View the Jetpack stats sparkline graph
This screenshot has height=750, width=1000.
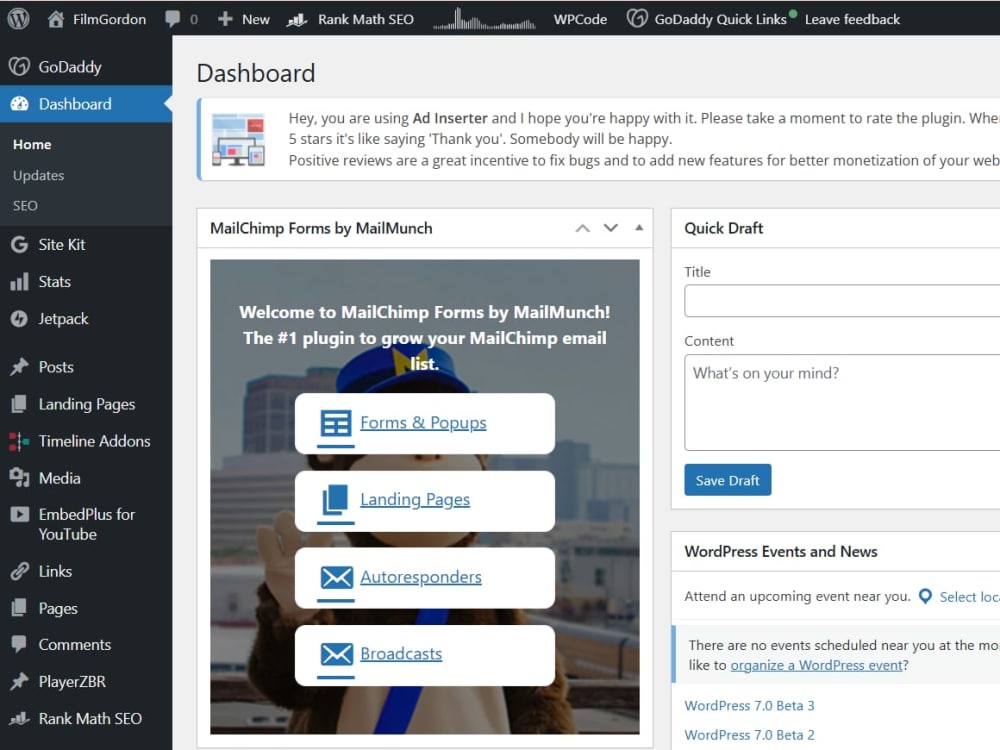(x=484, y=19)
